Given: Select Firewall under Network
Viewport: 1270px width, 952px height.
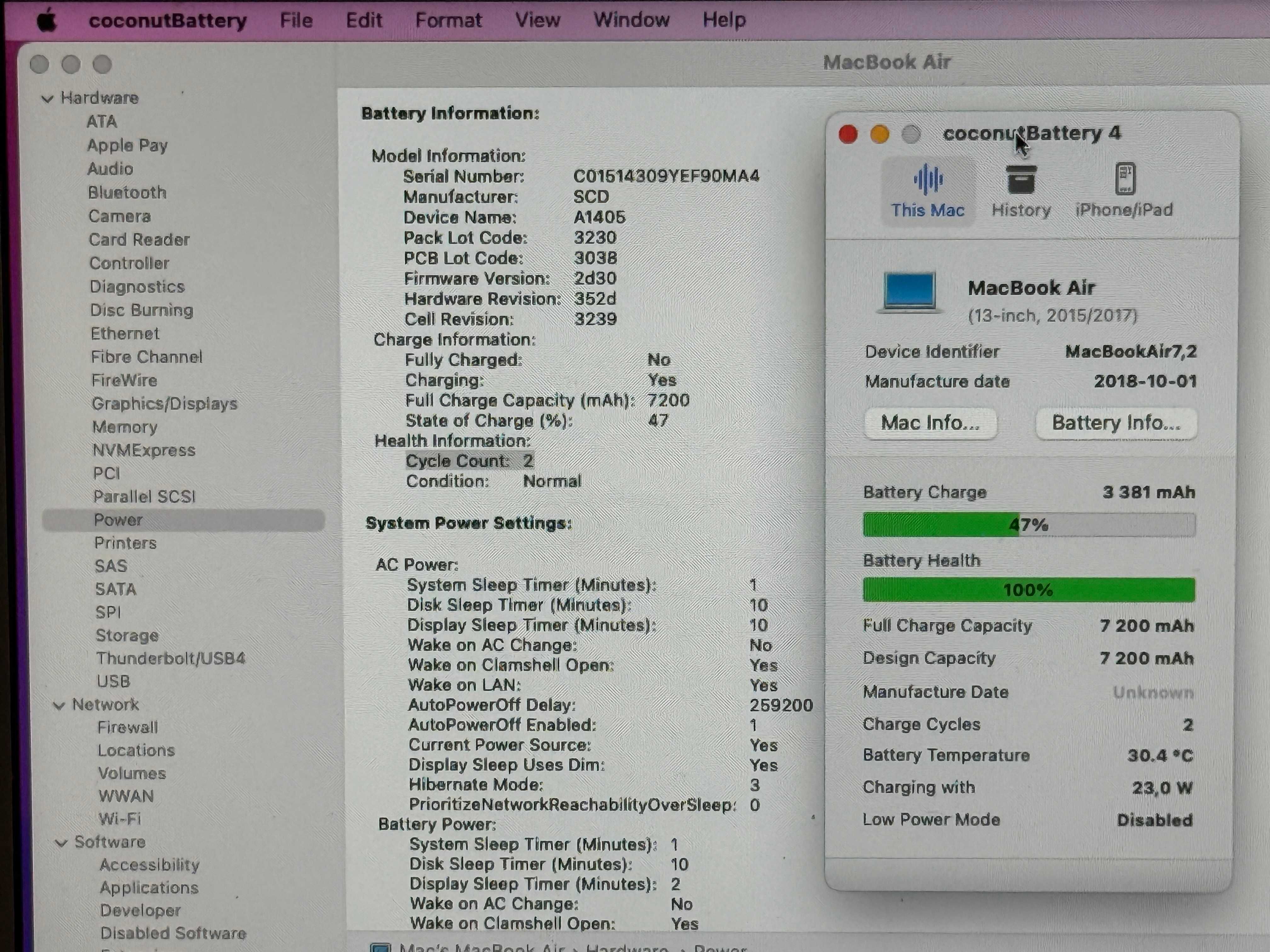Looking at the screenshot, I should click(x=128, y=728).
